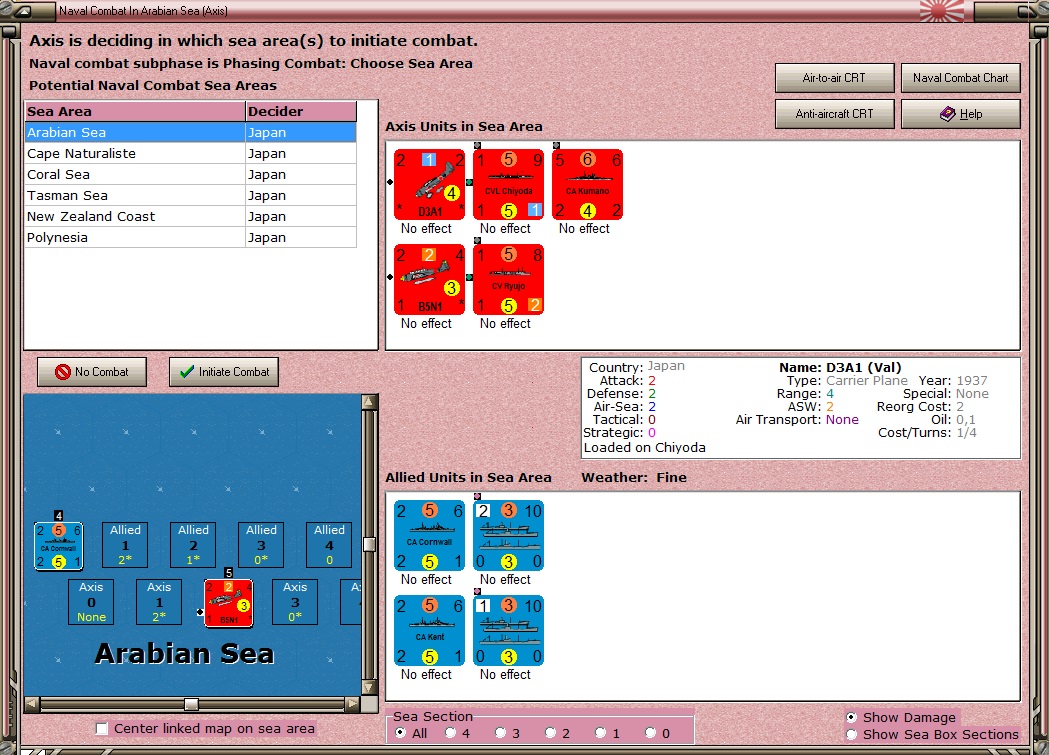The image size is (1049, 755).
Task: Open the Help window
Action: pos(960,114)
